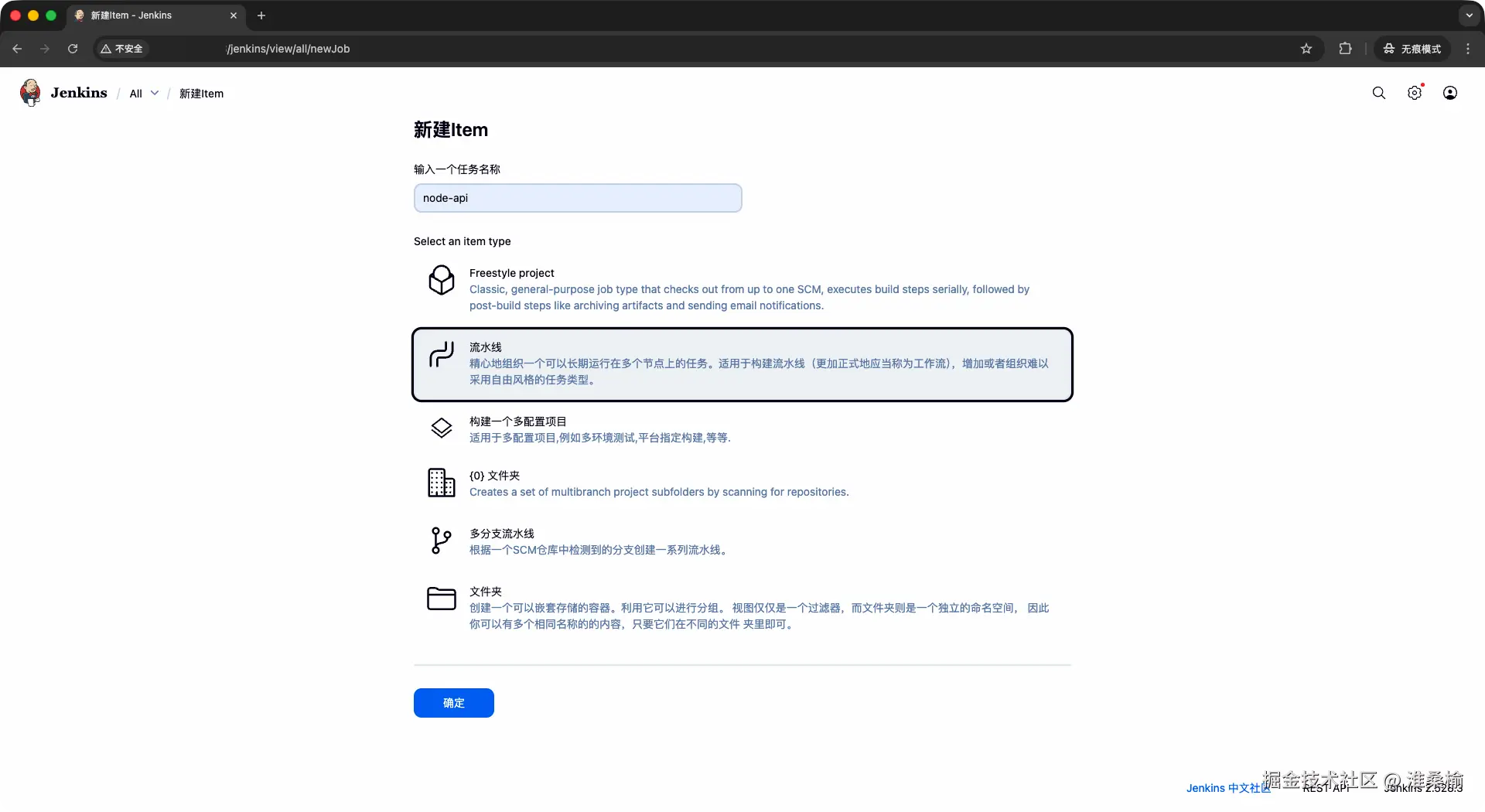
Task: Click the 新建Item page heading
Action: tap(451, 130)
